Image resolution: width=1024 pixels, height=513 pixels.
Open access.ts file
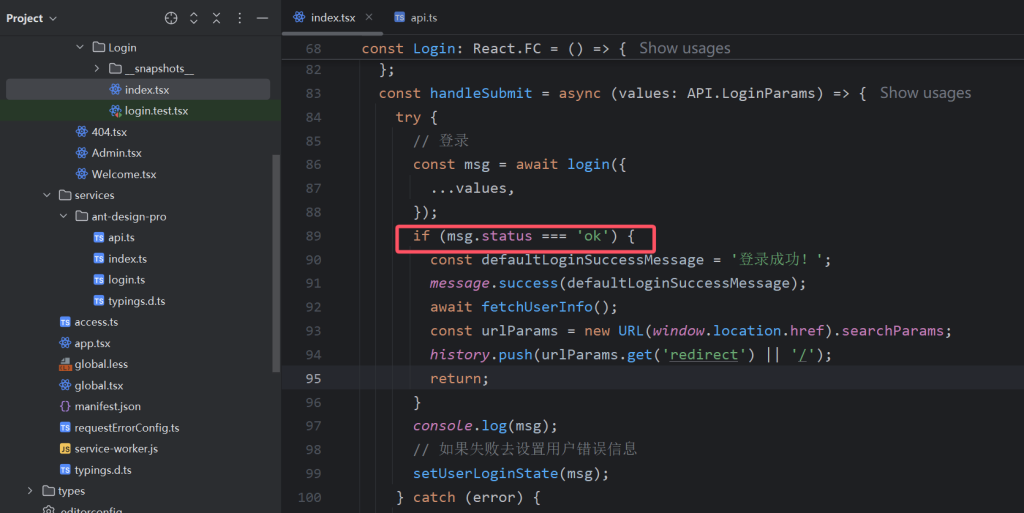click(x=96, y=322)
